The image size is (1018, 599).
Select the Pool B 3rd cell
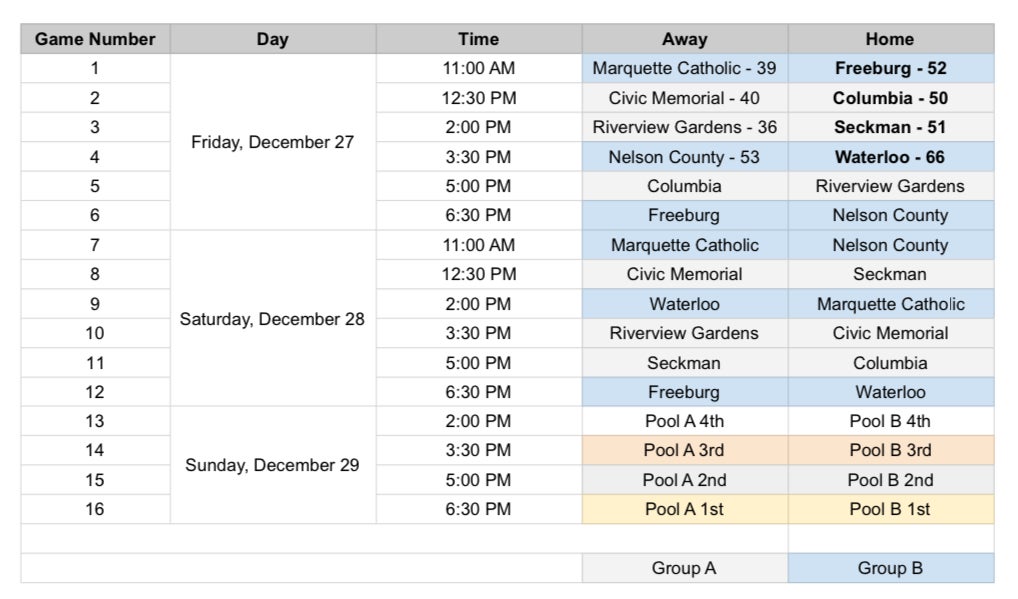[890, 450]
